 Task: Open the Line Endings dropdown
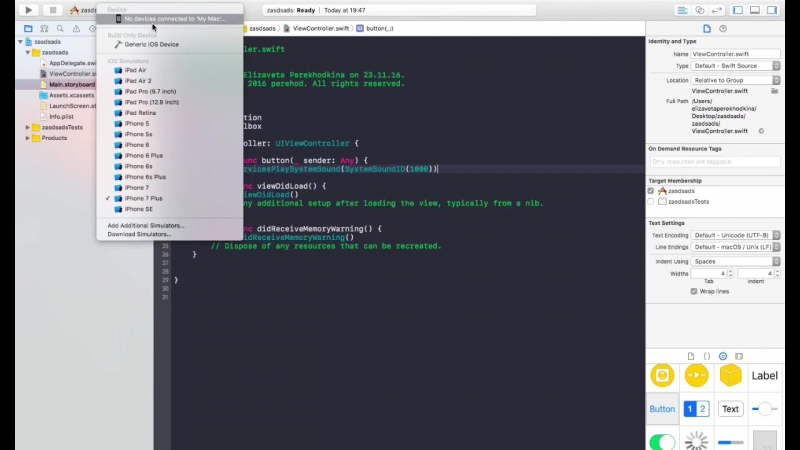click(735, 247)
